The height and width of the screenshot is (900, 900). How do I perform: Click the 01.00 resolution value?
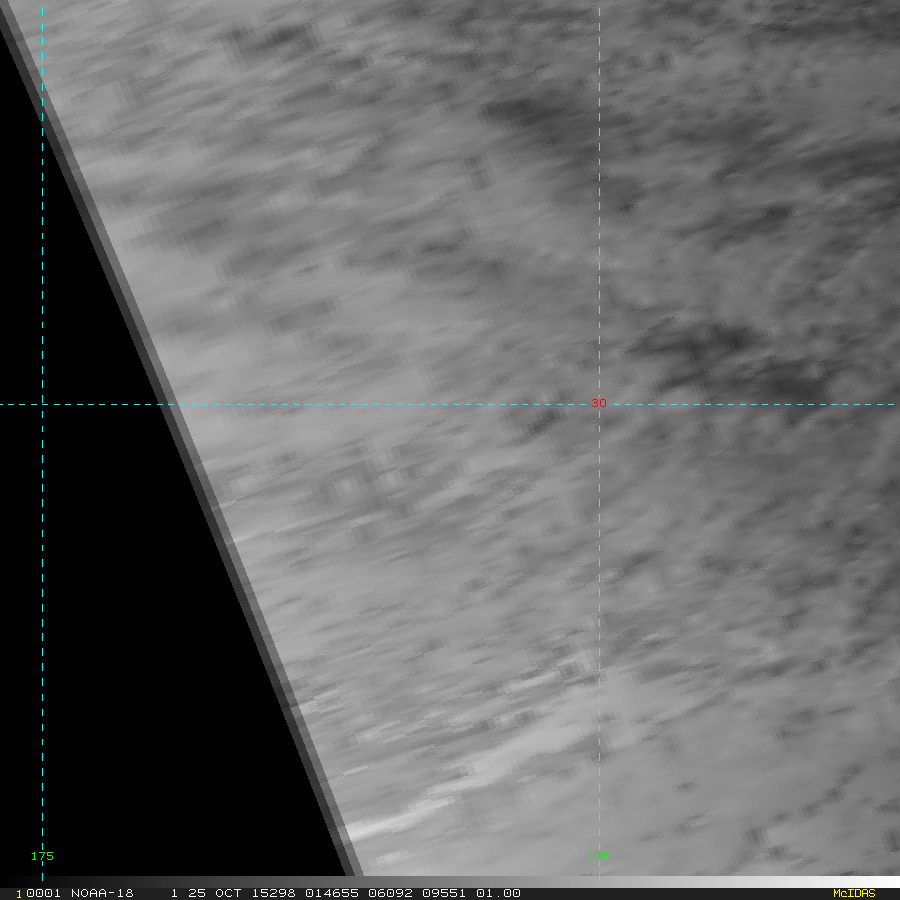click(x=498, y=893)
